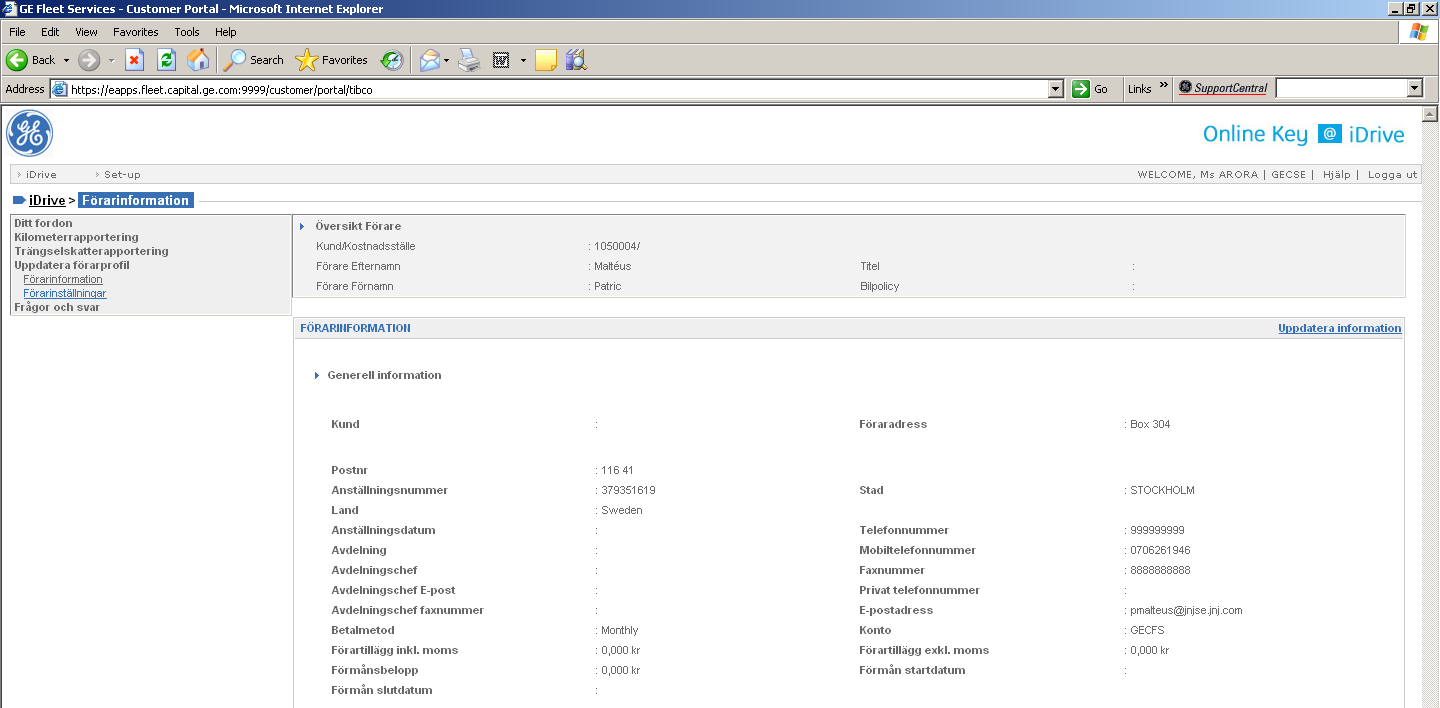Collapse the Generell information section triangle
The image size is (1440, 708).
[x=317, y=375]
